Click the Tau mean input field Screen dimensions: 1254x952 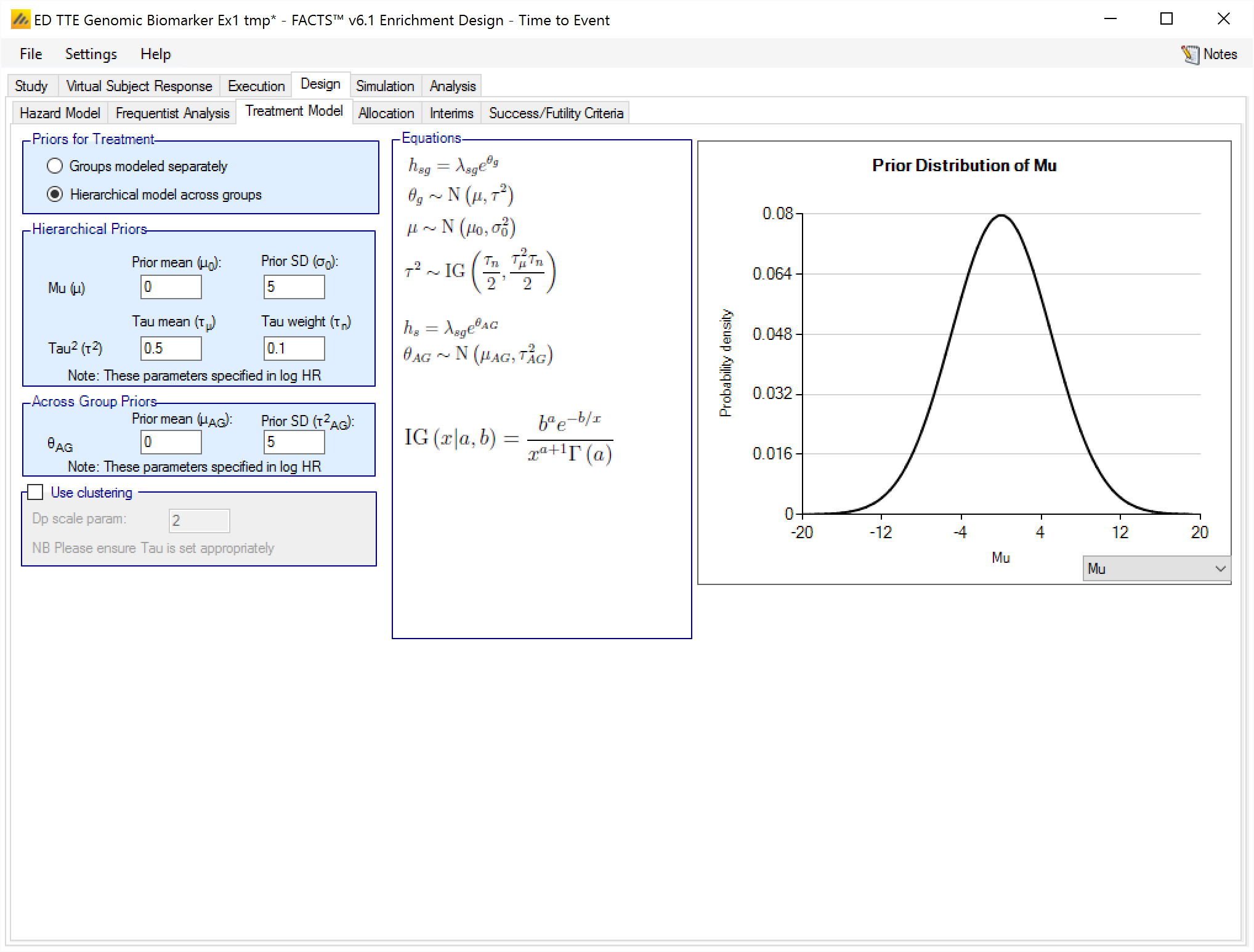coord(171,349)
